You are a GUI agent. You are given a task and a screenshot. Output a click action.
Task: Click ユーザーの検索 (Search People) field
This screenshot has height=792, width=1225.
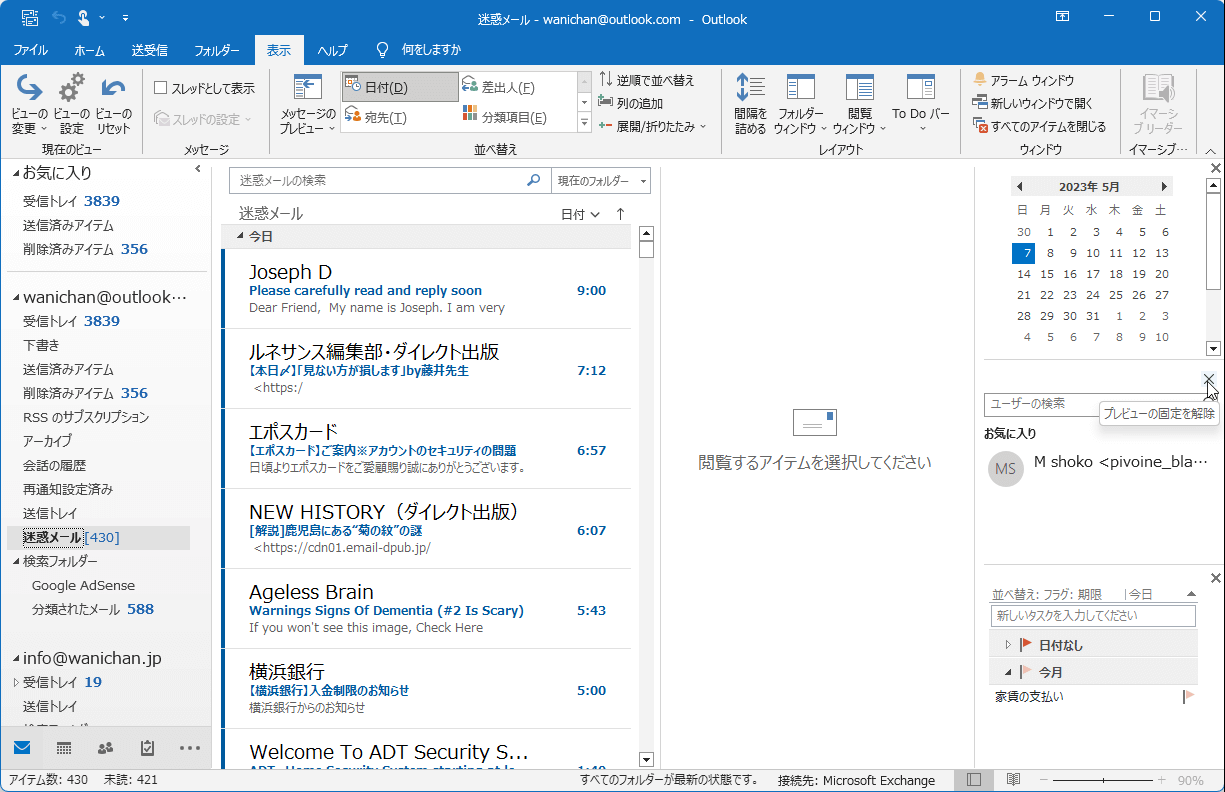pos(1090,404)
